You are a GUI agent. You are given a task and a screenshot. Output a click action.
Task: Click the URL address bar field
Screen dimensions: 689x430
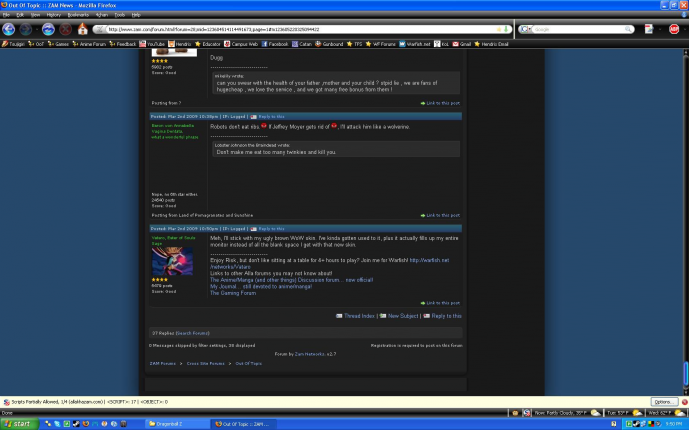[x=301, y=29]
